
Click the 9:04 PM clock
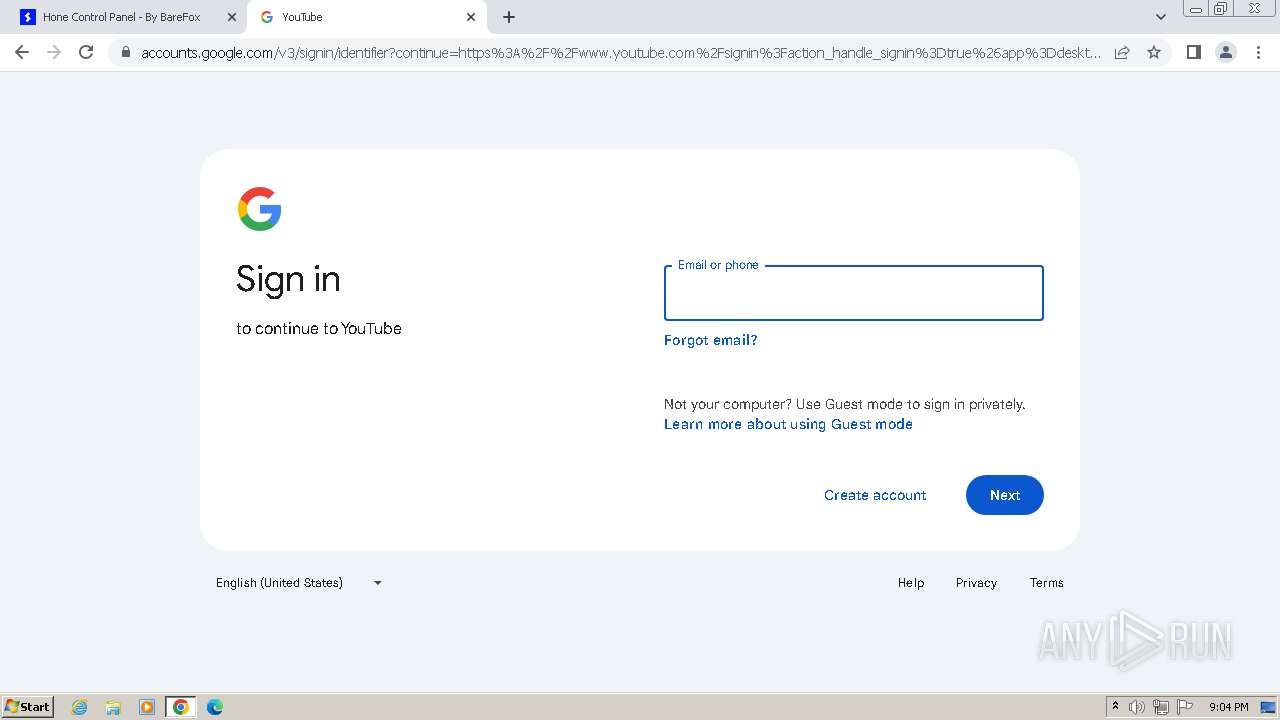point(1228,707)
